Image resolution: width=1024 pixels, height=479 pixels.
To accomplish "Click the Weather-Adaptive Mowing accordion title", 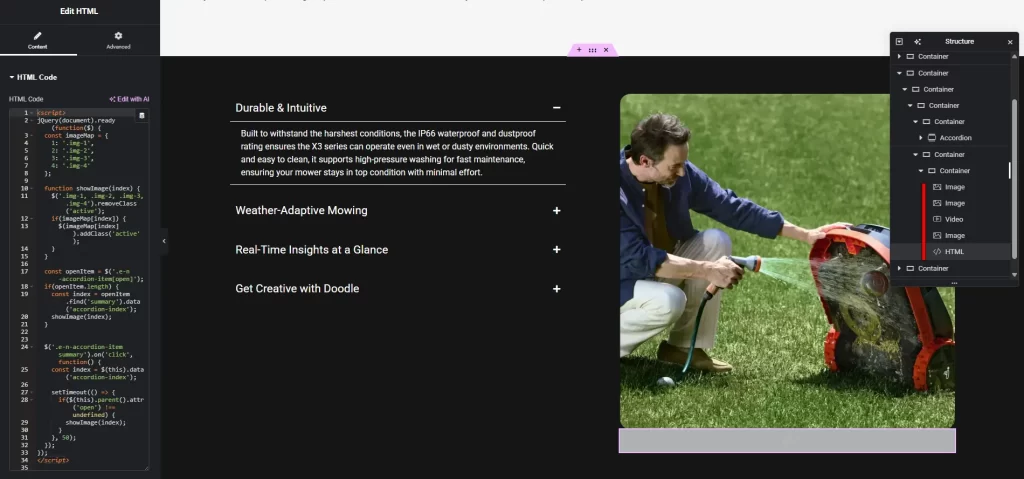I will point(301,210).
